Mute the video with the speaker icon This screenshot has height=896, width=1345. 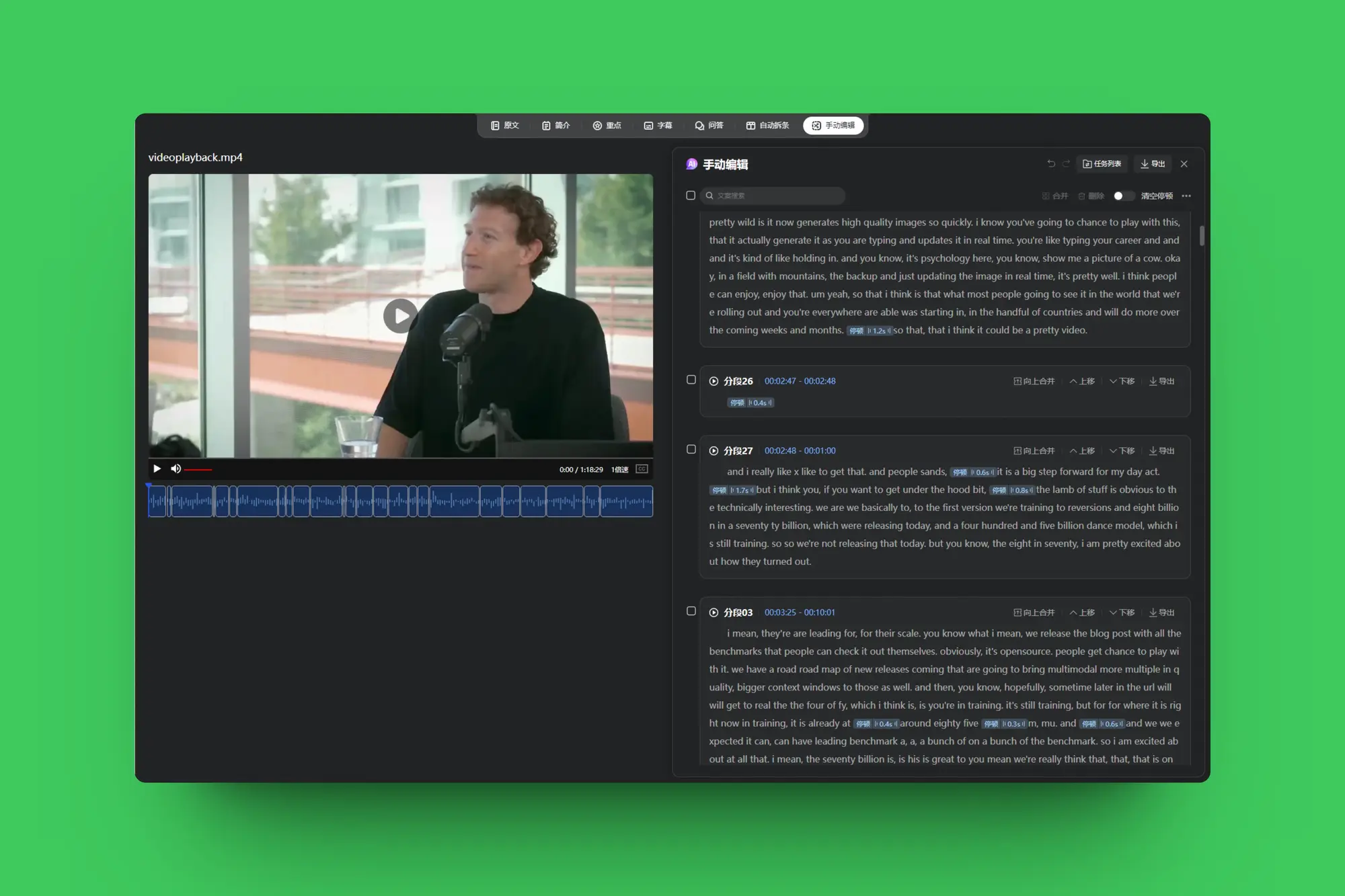coord(176,469)
